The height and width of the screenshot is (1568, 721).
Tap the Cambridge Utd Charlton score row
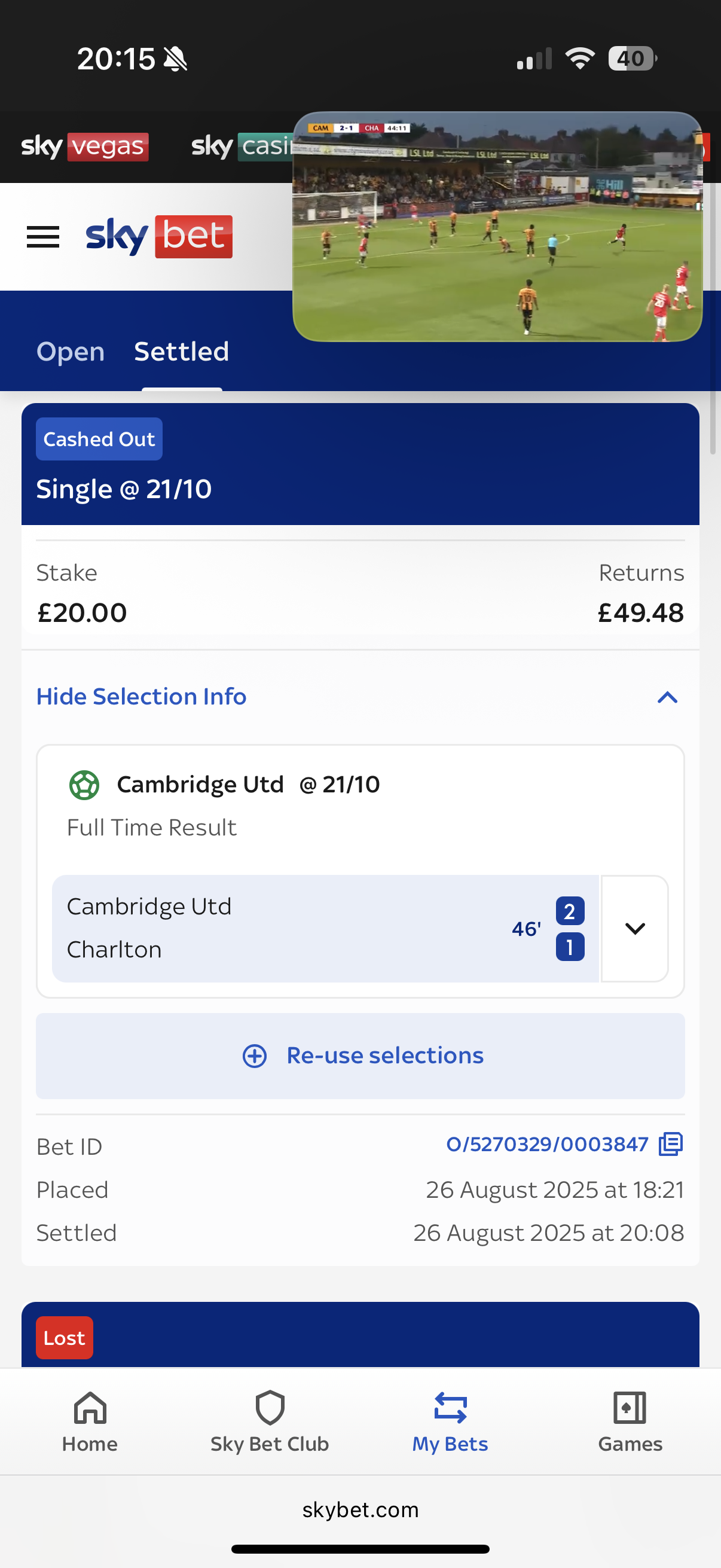tap(325, 928)
